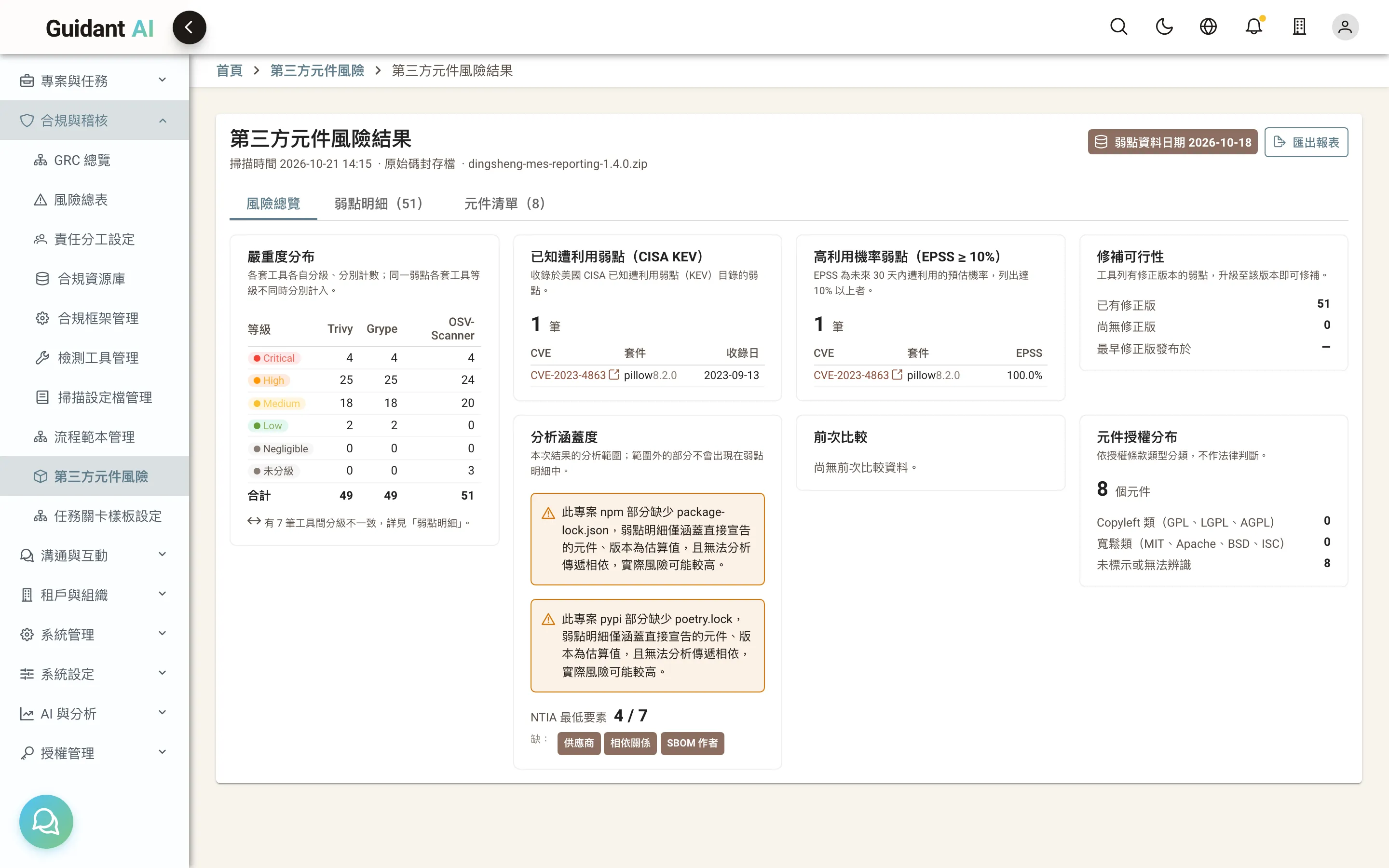Click the Guidant AI logo
Image resolution: width=1389 pixels, height=868 pixels.
pyautogui.click(x=99, y=28)
